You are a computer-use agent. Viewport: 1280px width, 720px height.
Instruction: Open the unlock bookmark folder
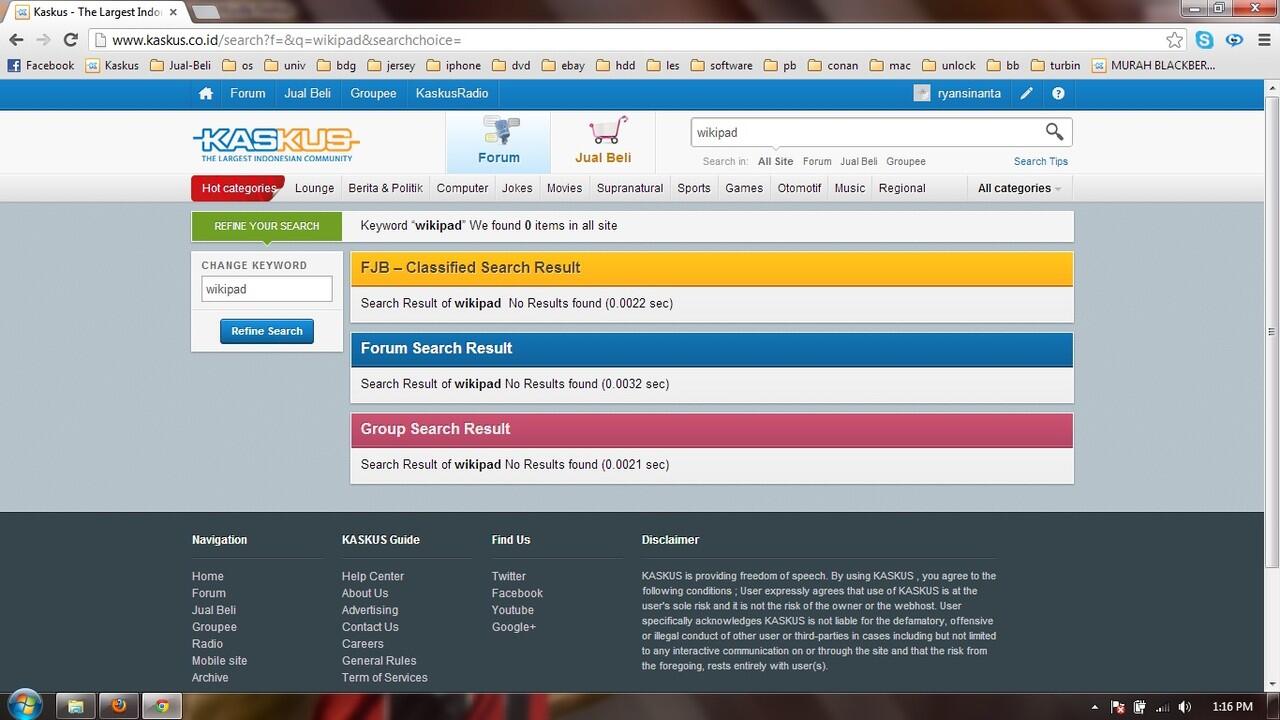pos(948,65)
